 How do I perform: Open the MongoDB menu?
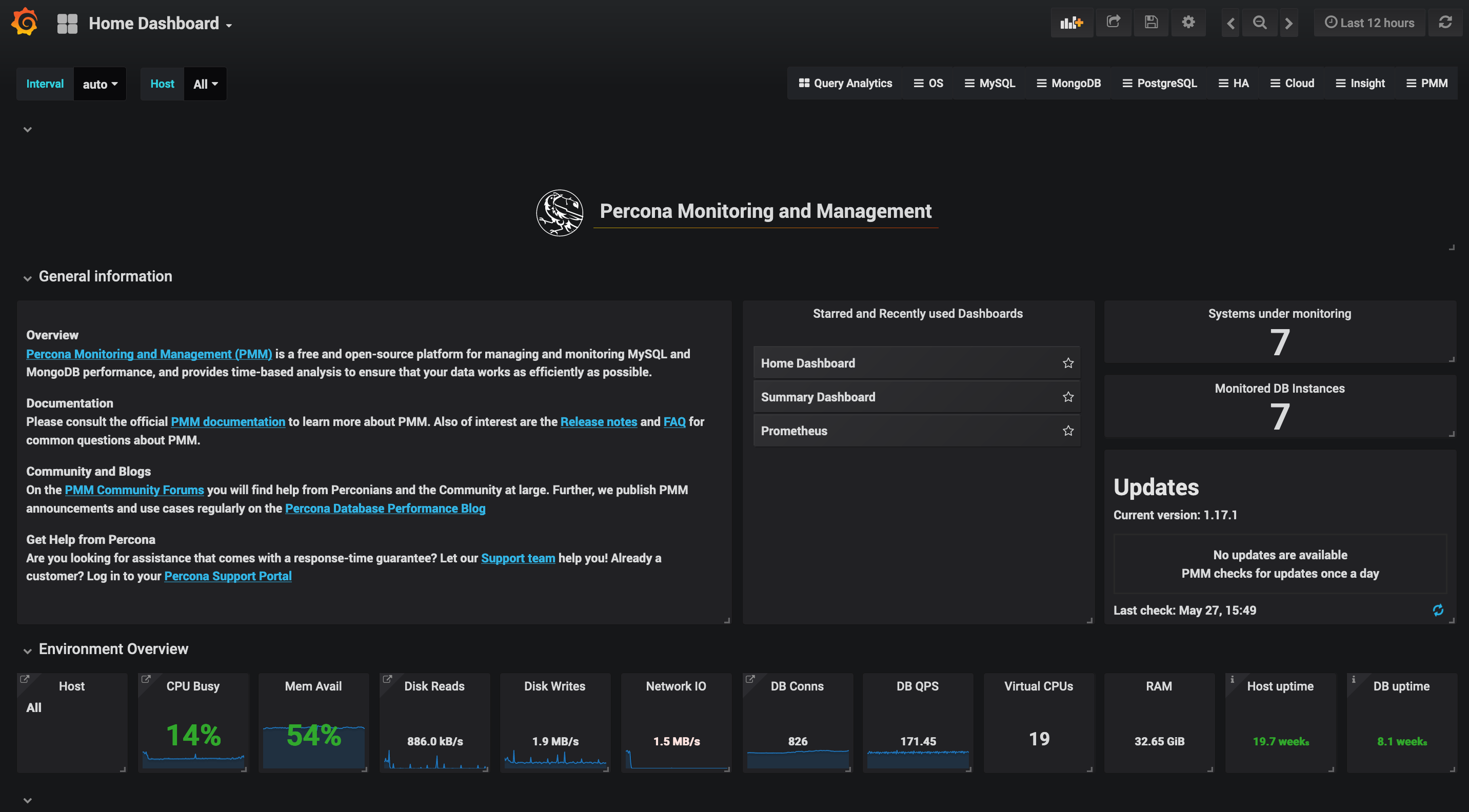1068,83
